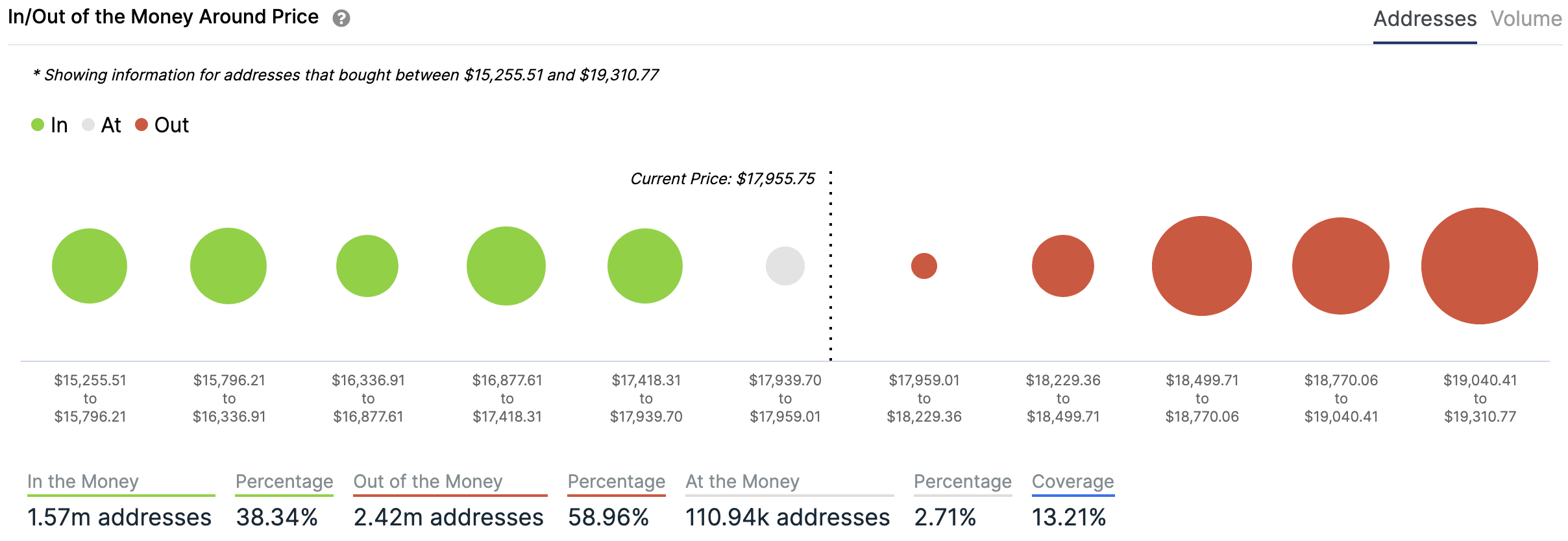Screen dimensions: 1568x541
Task: Toggle the gray At legend item
Action: [x=102, y=125]
